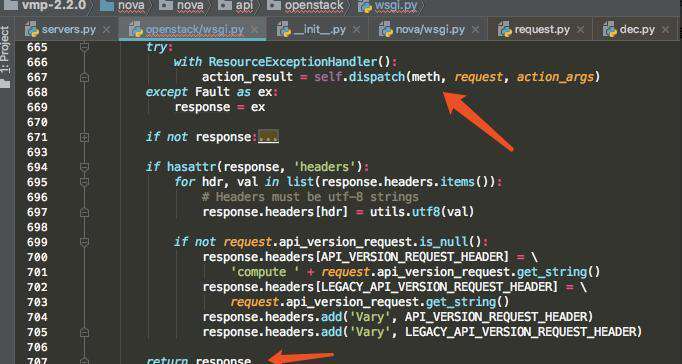682x364 pixels.
Task: Click line number 667 in gutter
Action: tap(37, 77)
